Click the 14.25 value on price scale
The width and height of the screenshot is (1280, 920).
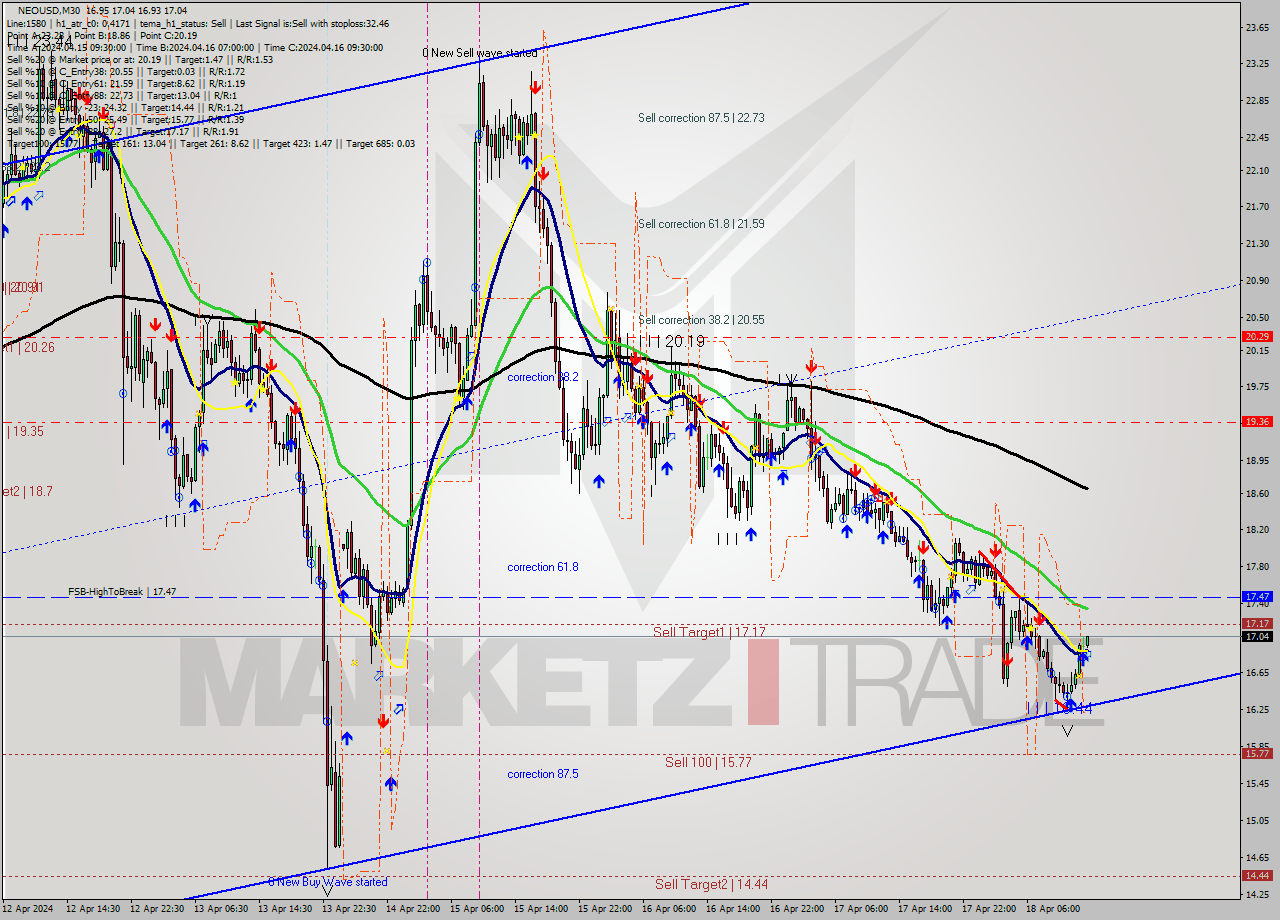click(1257, 894)
